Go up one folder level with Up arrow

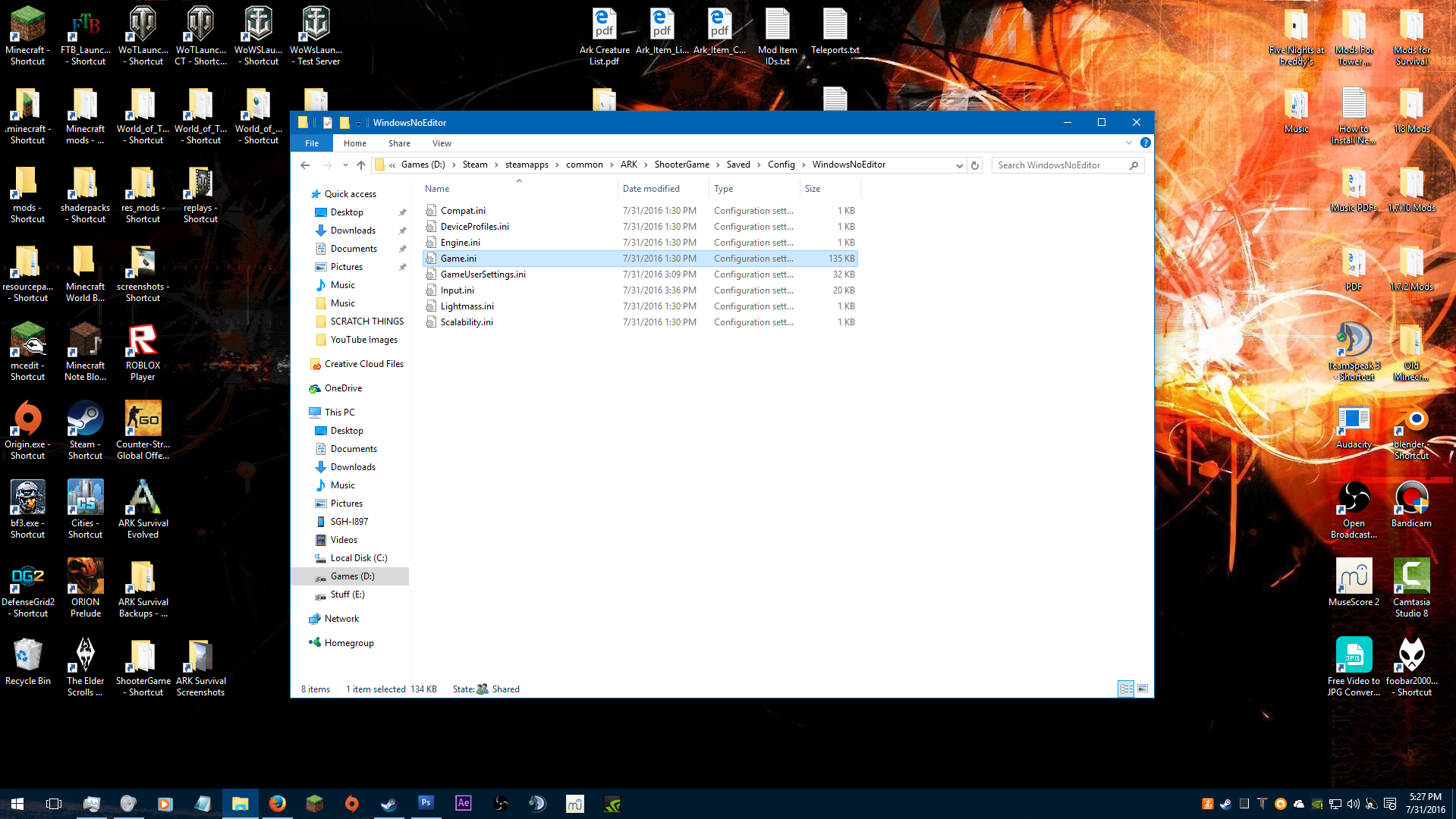pos(361,165)
